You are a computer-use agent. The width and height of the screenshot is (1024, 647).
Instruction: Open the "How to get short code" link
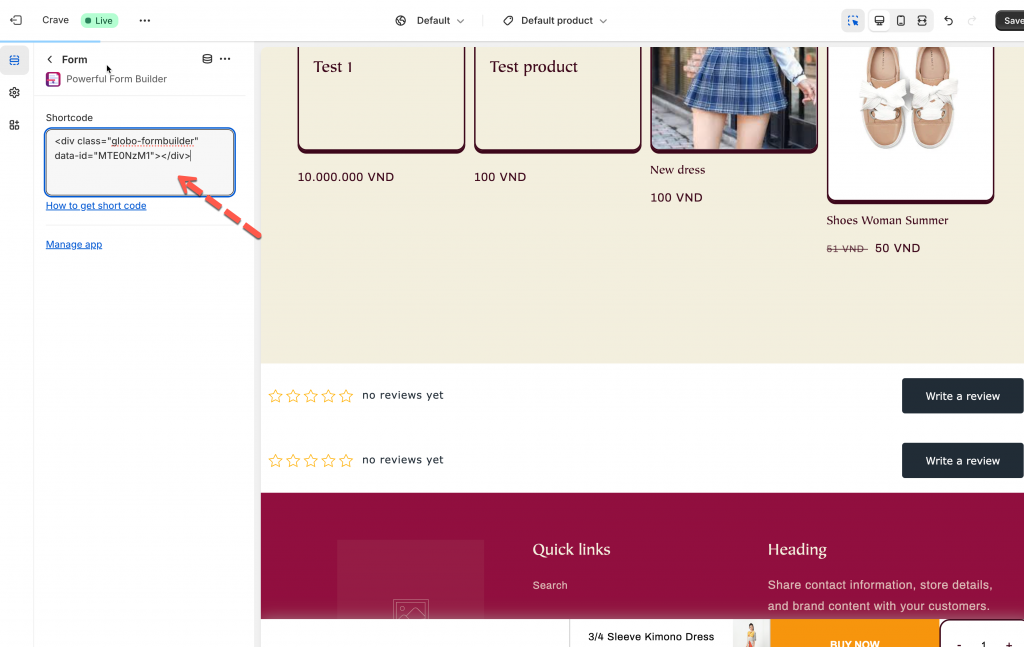(x=96, y=206)
